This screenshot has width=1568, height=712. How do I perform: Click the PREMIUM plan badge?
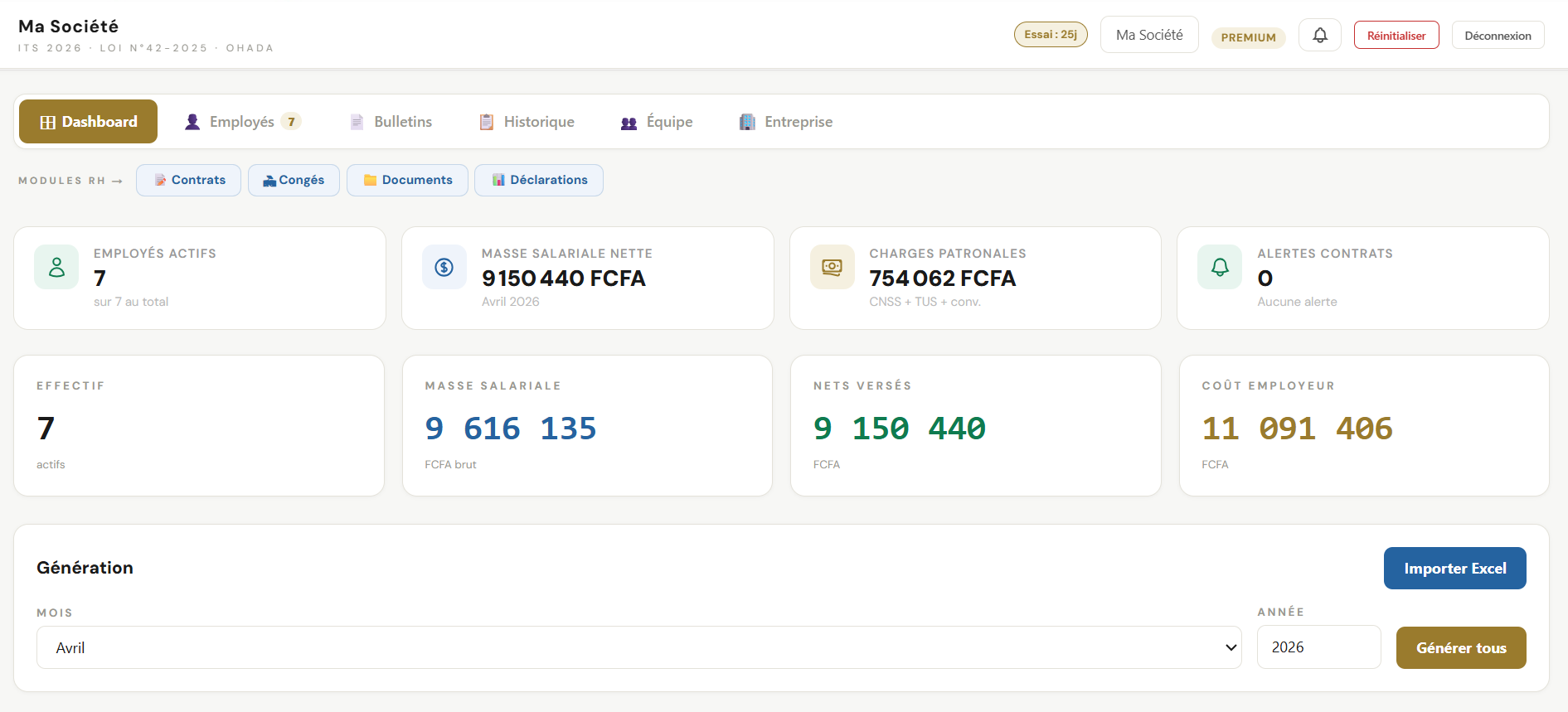(x=1248, y=37)
